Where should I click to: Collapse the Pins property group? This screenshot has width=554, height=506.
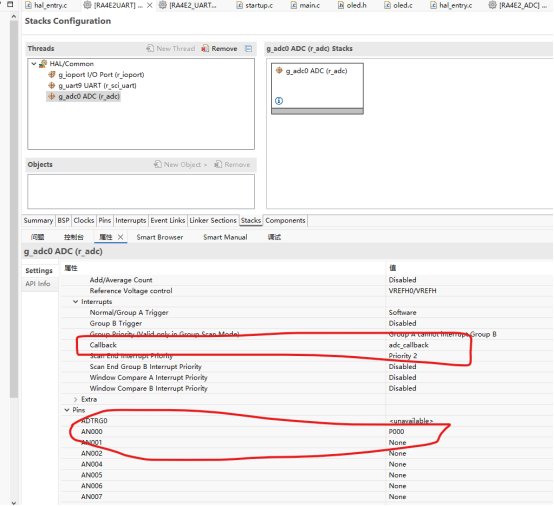click(67, 410)
